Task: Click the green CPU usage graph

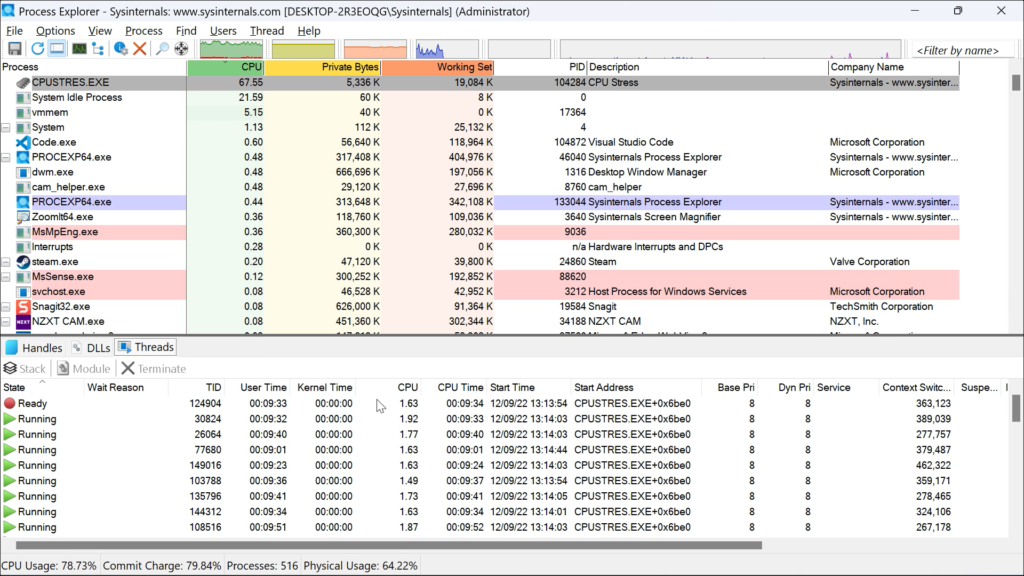Action: pyautogui.click(x=231, y=49)
